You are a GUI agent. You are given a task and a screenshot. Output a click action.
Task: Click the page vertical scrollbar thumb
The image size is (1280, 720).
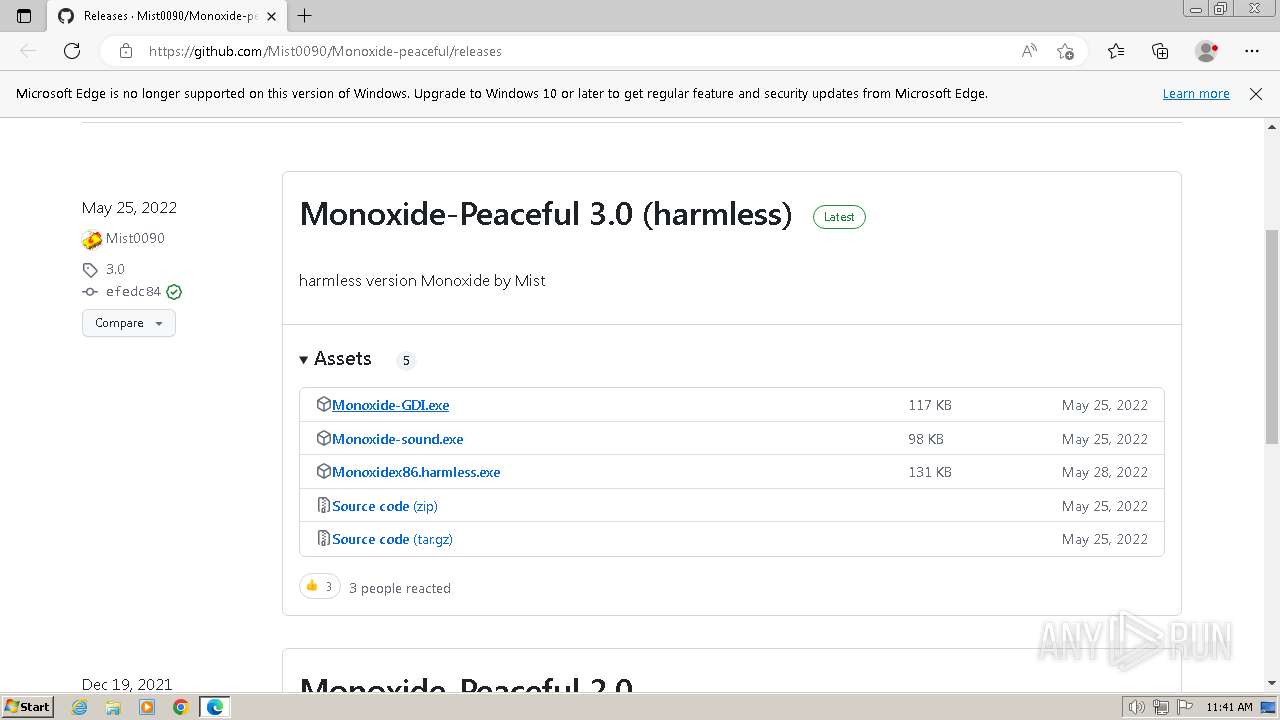(1272, 337)
